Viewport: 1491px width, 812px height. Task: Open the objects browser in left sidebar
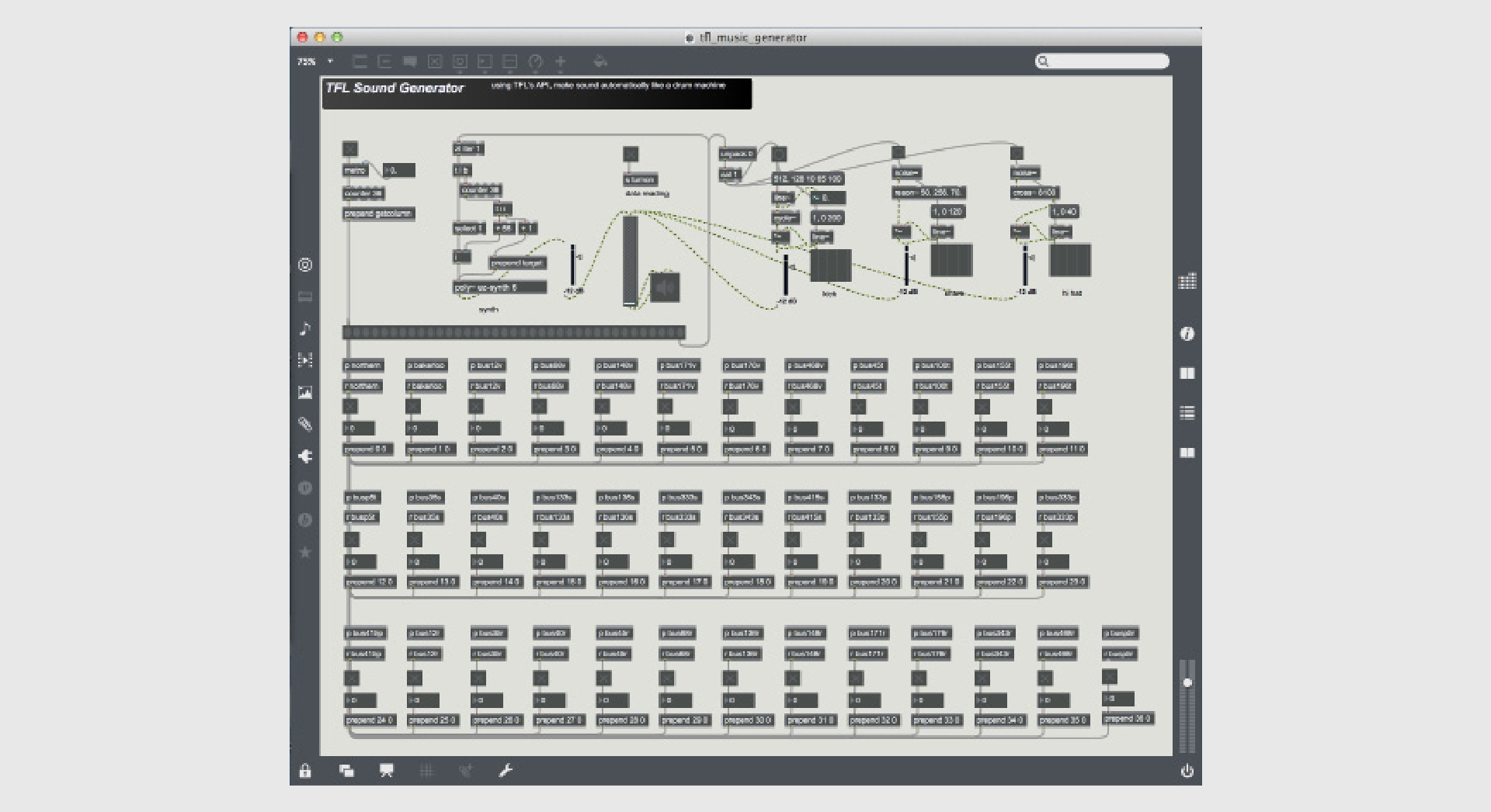tap(305, 265)
